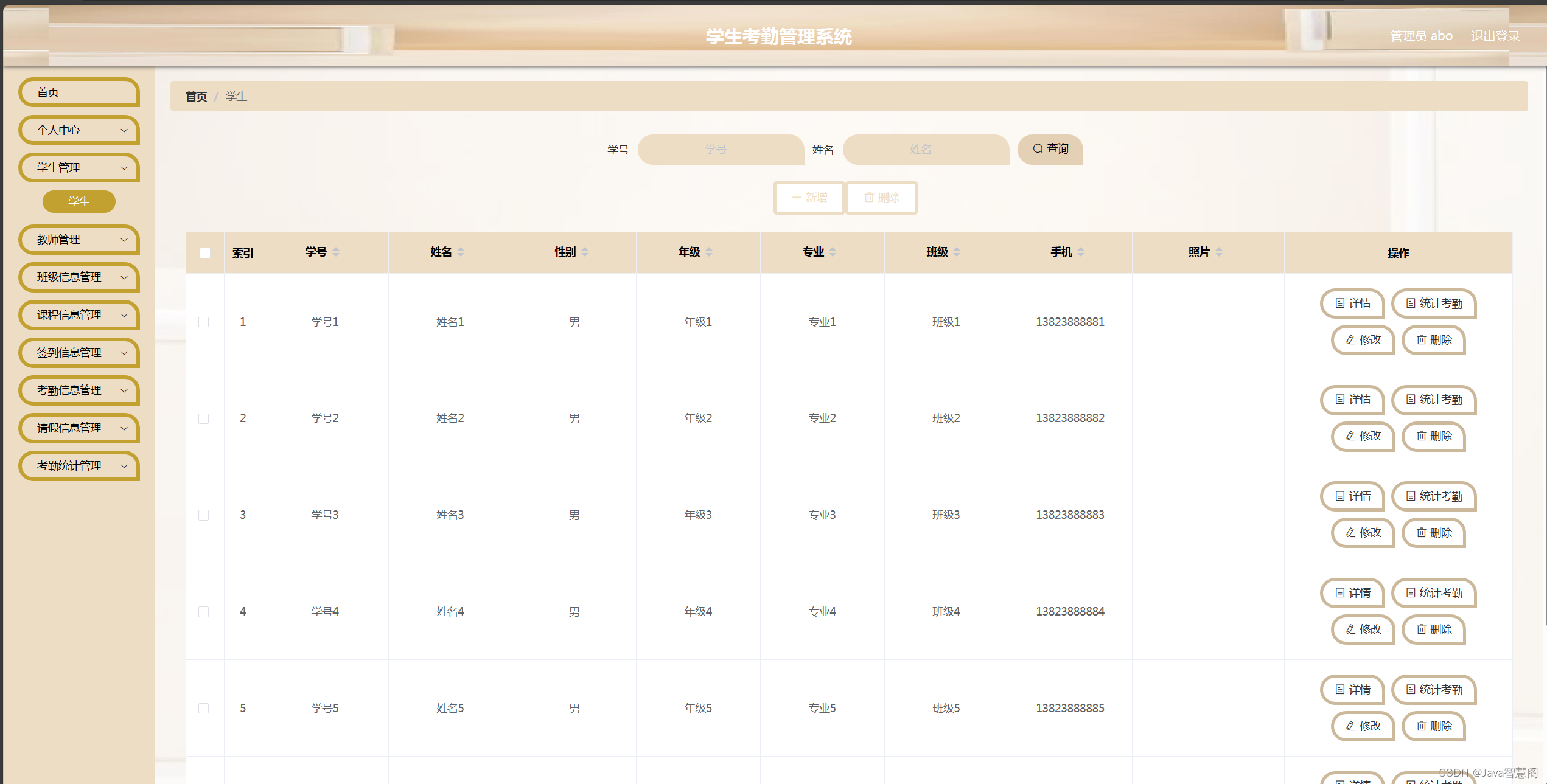Expand the 个人中心 sidebar menu
The image size is (1547, 784).
[x=79, y=130]
